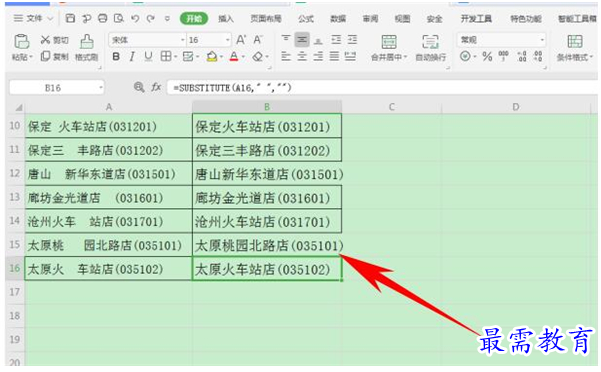Click the fill color bucket swatch
Viewport: 601px width, 372px height.
coord(212,57)
